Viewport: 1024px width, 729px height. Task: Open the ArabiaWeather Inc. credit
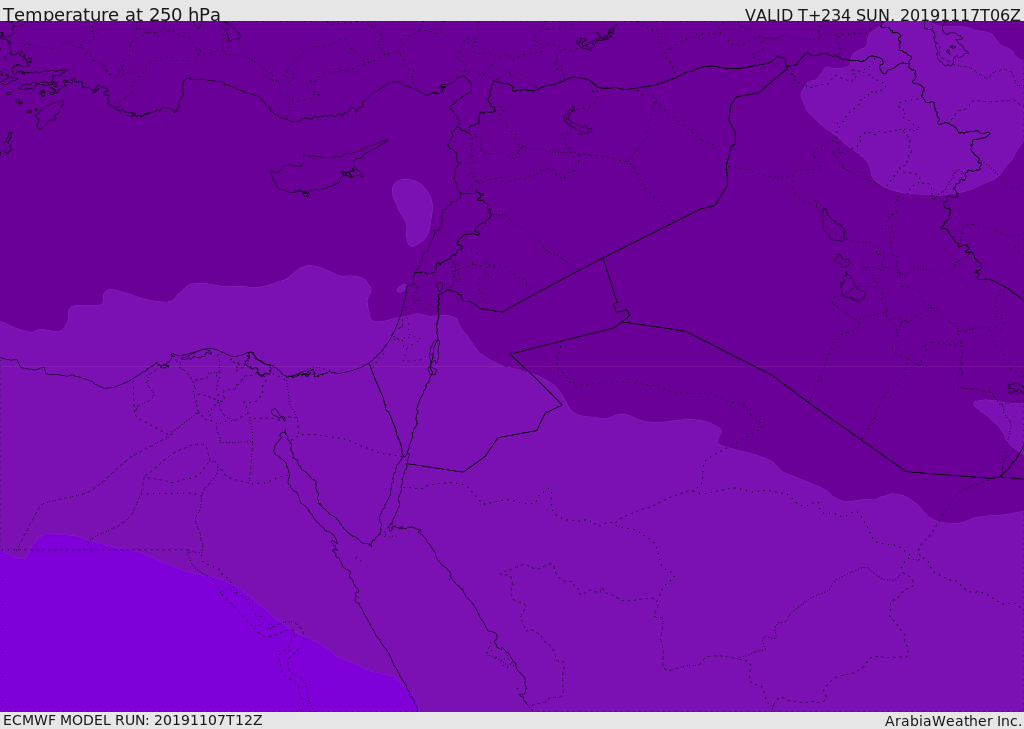click(x=953, y=721)
